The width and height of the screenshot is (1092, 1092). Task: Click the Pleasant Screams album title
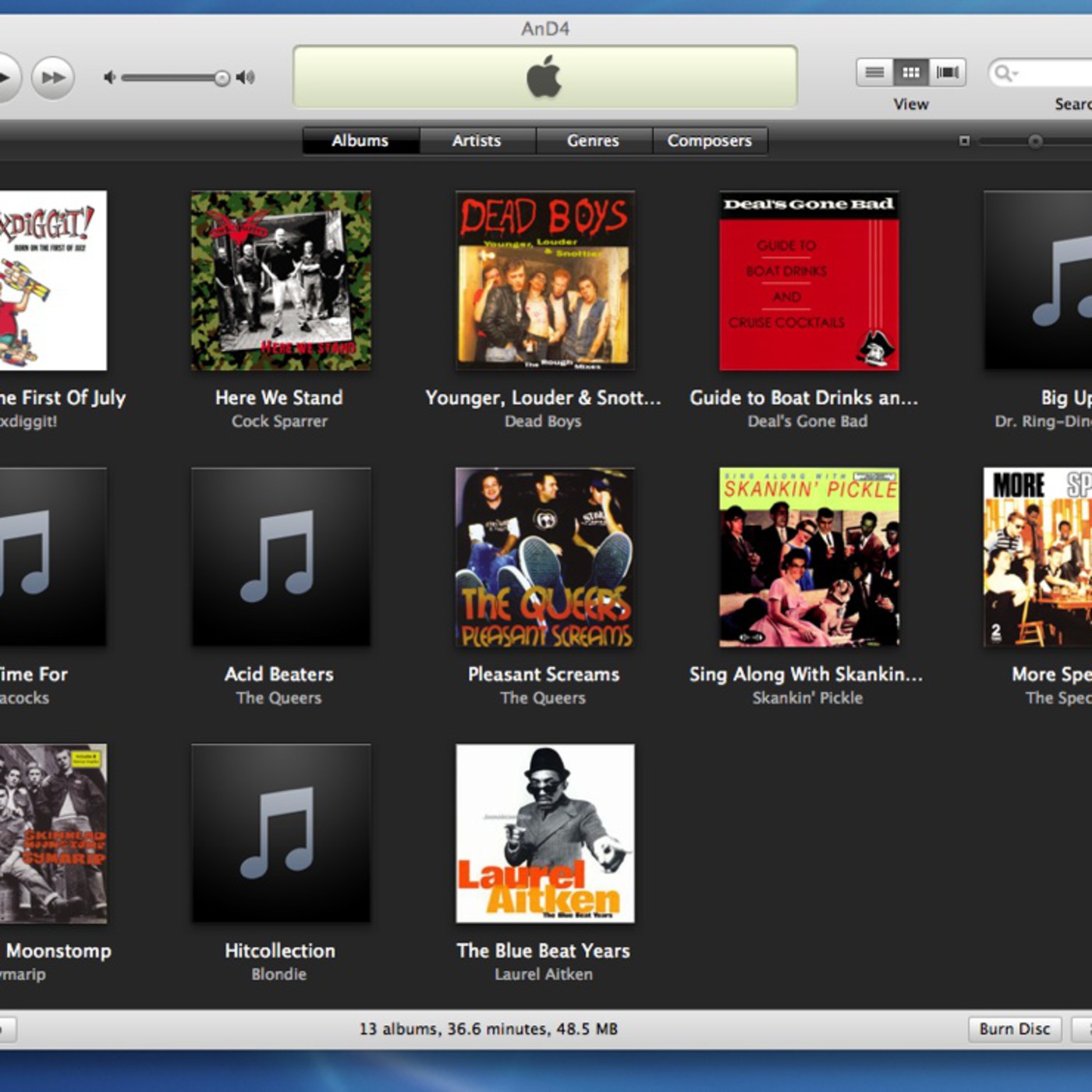click(x=544, y=674)
